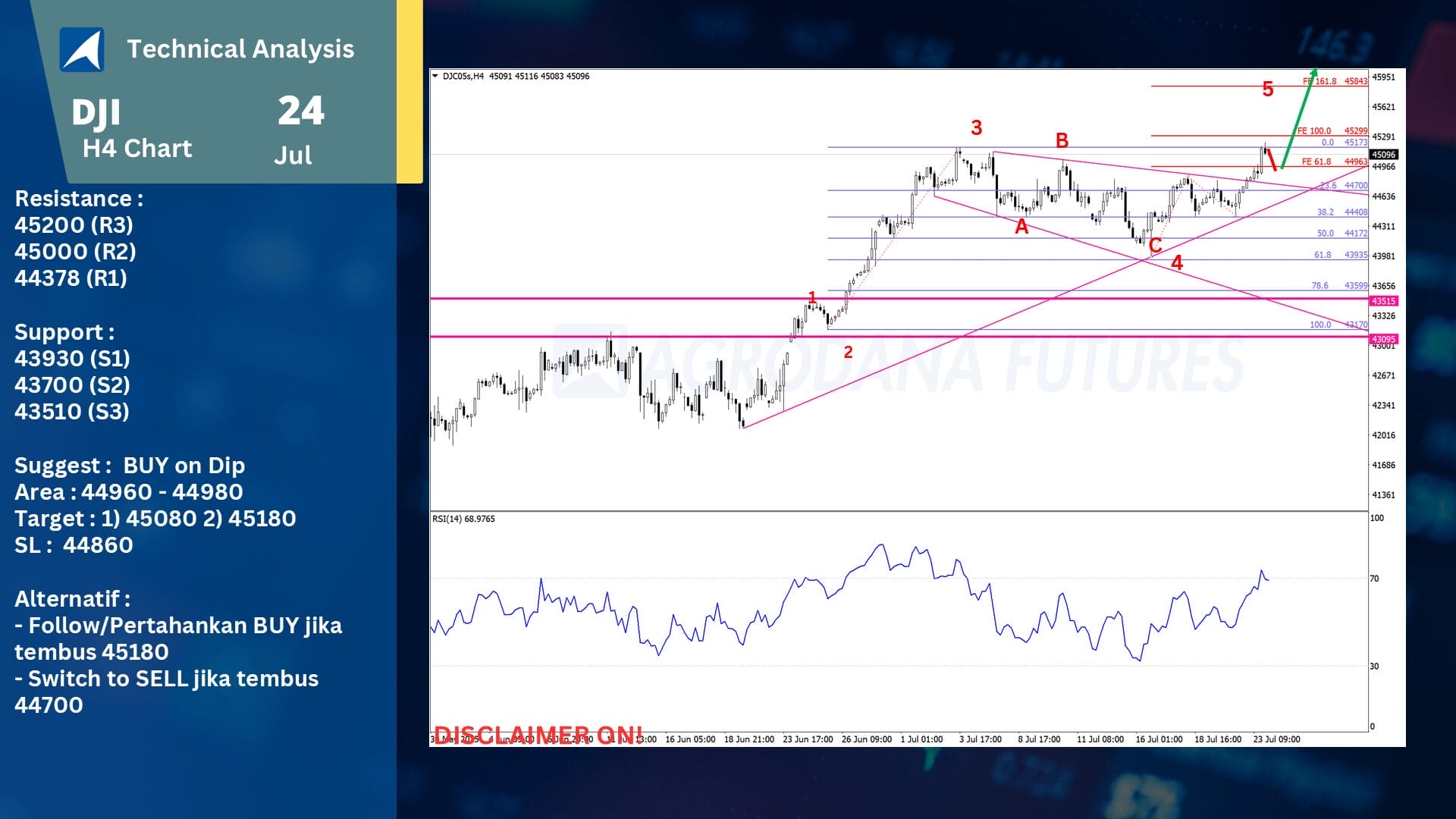Screen dimensions: 1456x819
Task: Click the 23 Jul 09:00 time axis label
Action: [x=1276, y=739]
